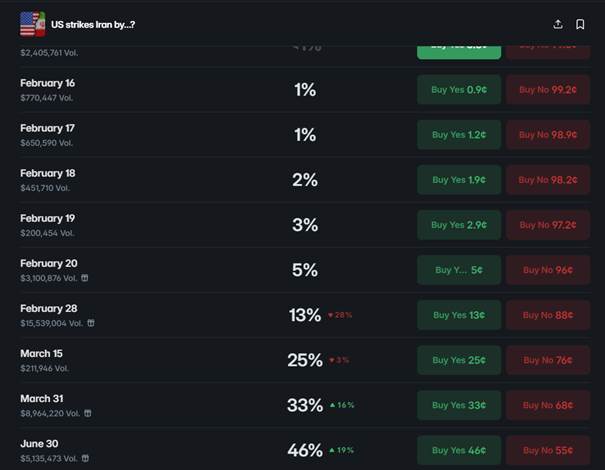Click the red 28% down indicator for February 28
Viewport: 605px width, 470px height.
[x=340, y=315]
